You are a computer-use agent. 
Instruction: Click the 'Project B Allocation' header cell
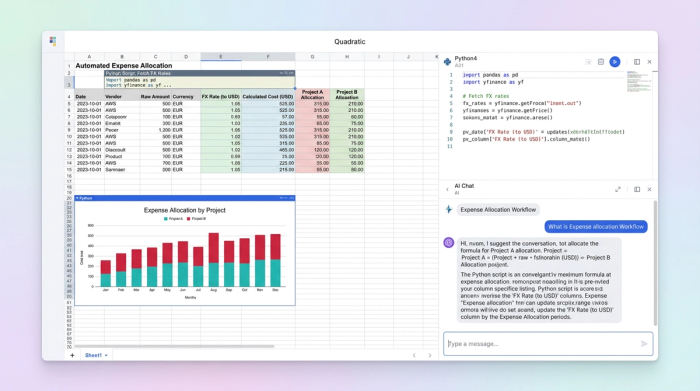point(347,94)
